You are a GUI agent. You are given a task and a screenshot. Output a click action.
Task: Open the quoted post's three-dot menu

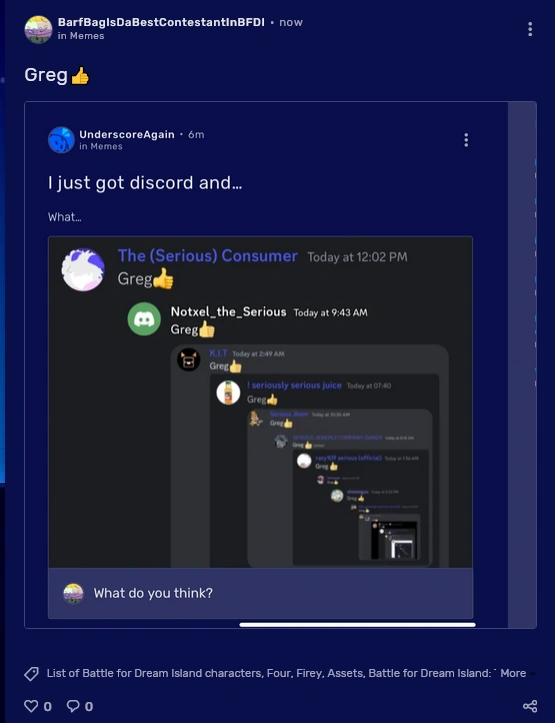[x=466, y=140]
